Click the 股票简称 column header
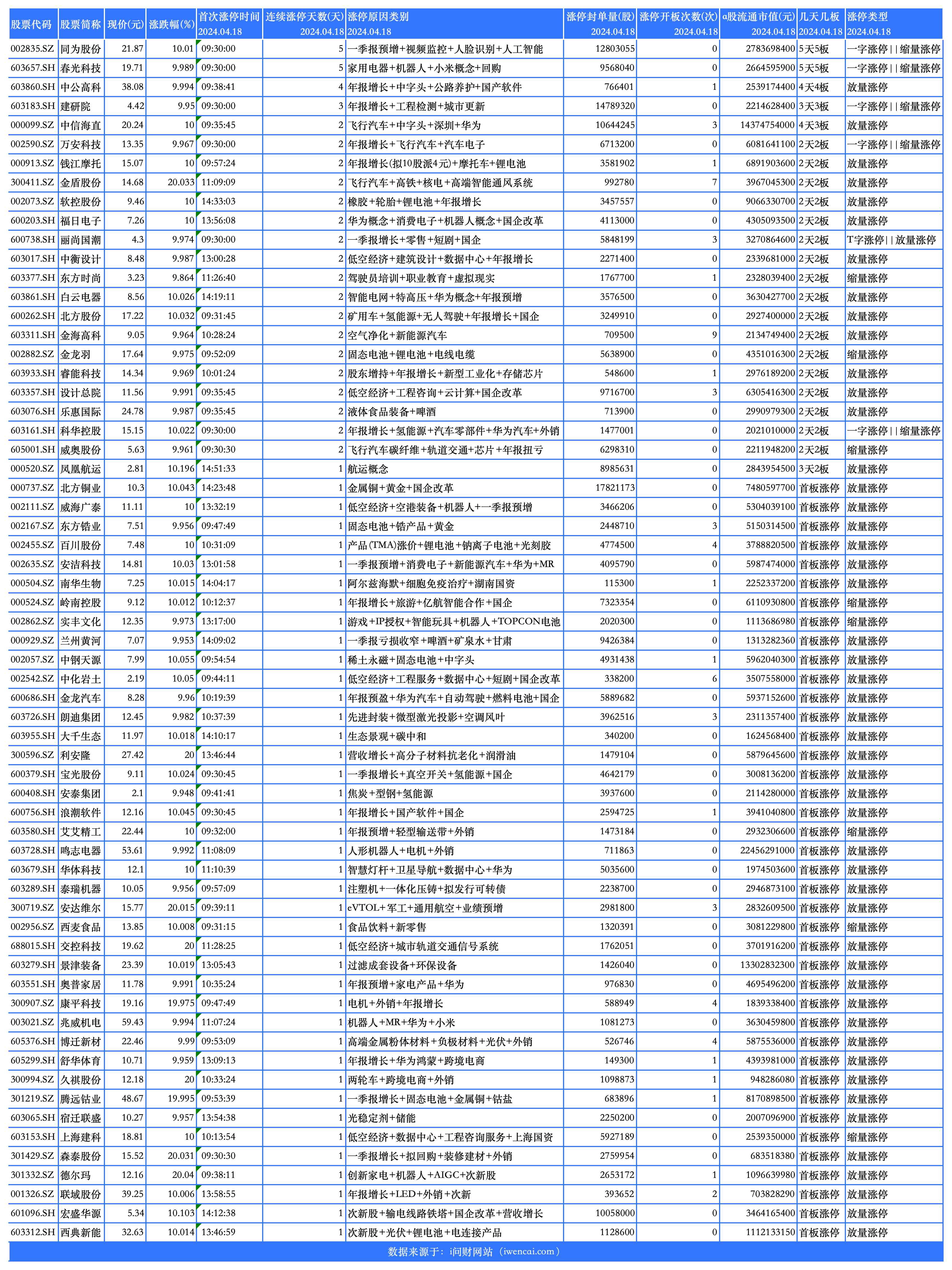952x1270 pixels. point(81,24)
